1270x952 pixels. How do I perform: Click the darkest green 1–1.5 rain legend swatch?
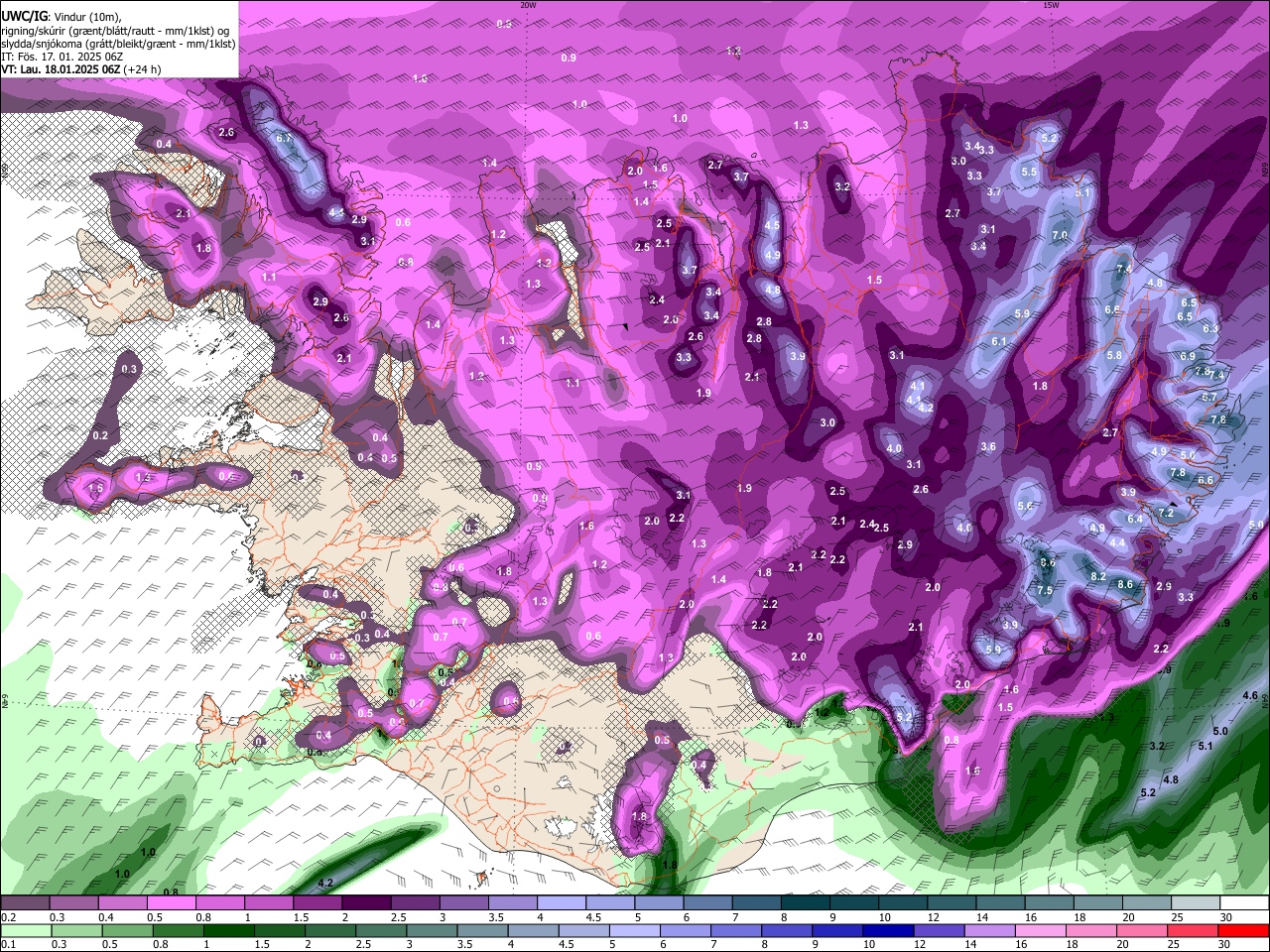coord(230,931)
